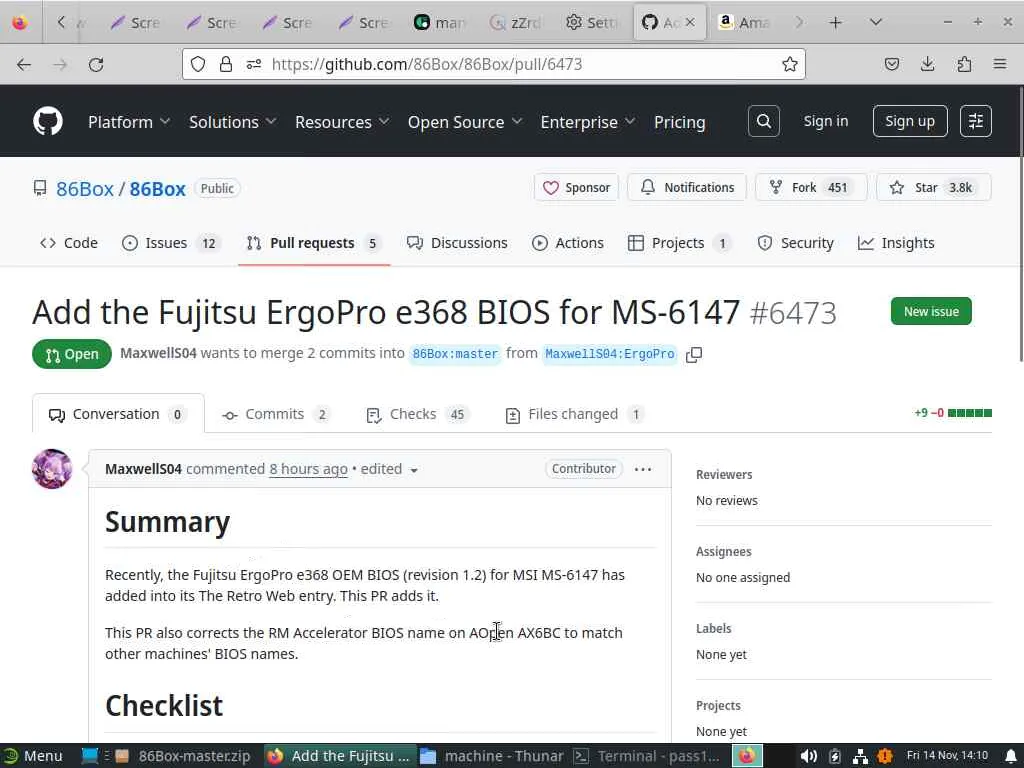Select the Conversation tab

tap(118, 414)
